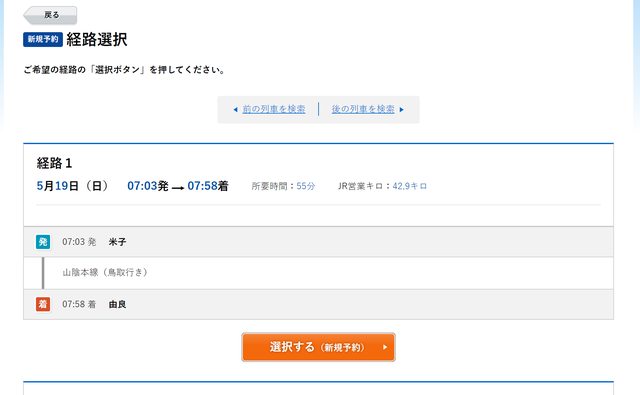Go back with the 戻る button

[50, 15]
